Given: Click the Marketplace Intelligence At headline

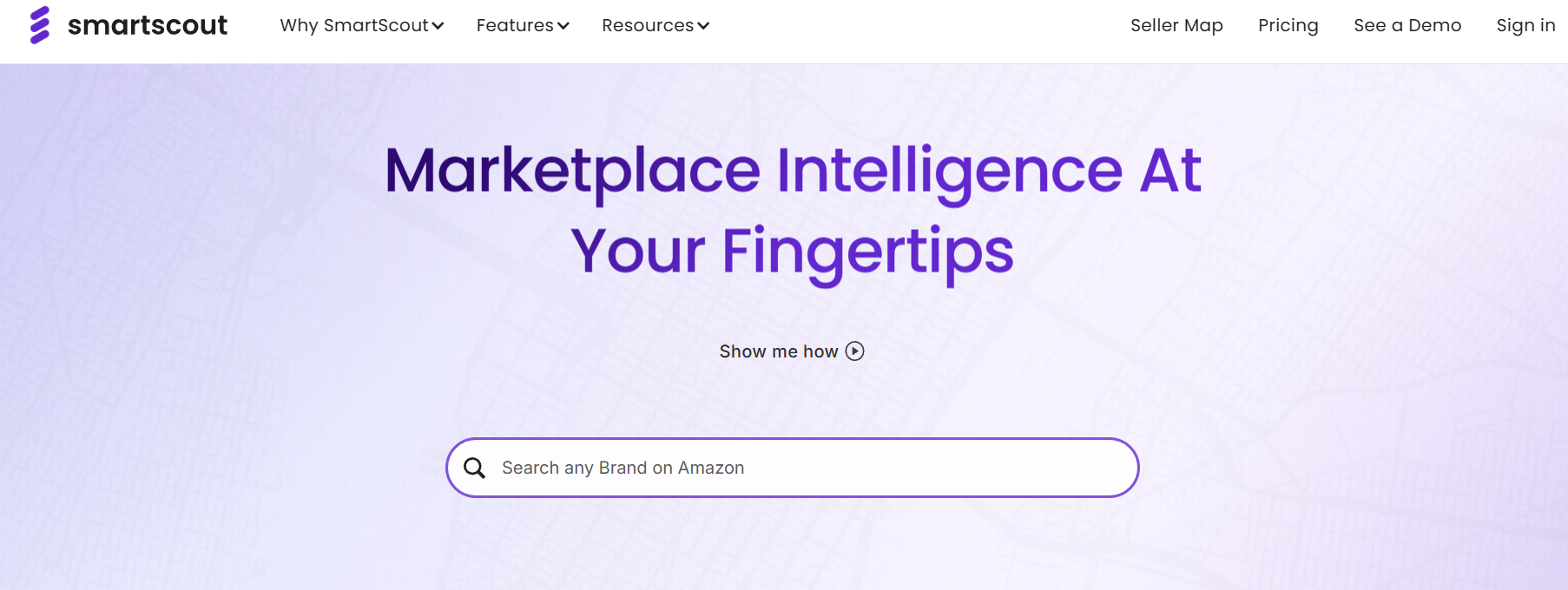Looking at the screenshot, I should coord(793,171).
